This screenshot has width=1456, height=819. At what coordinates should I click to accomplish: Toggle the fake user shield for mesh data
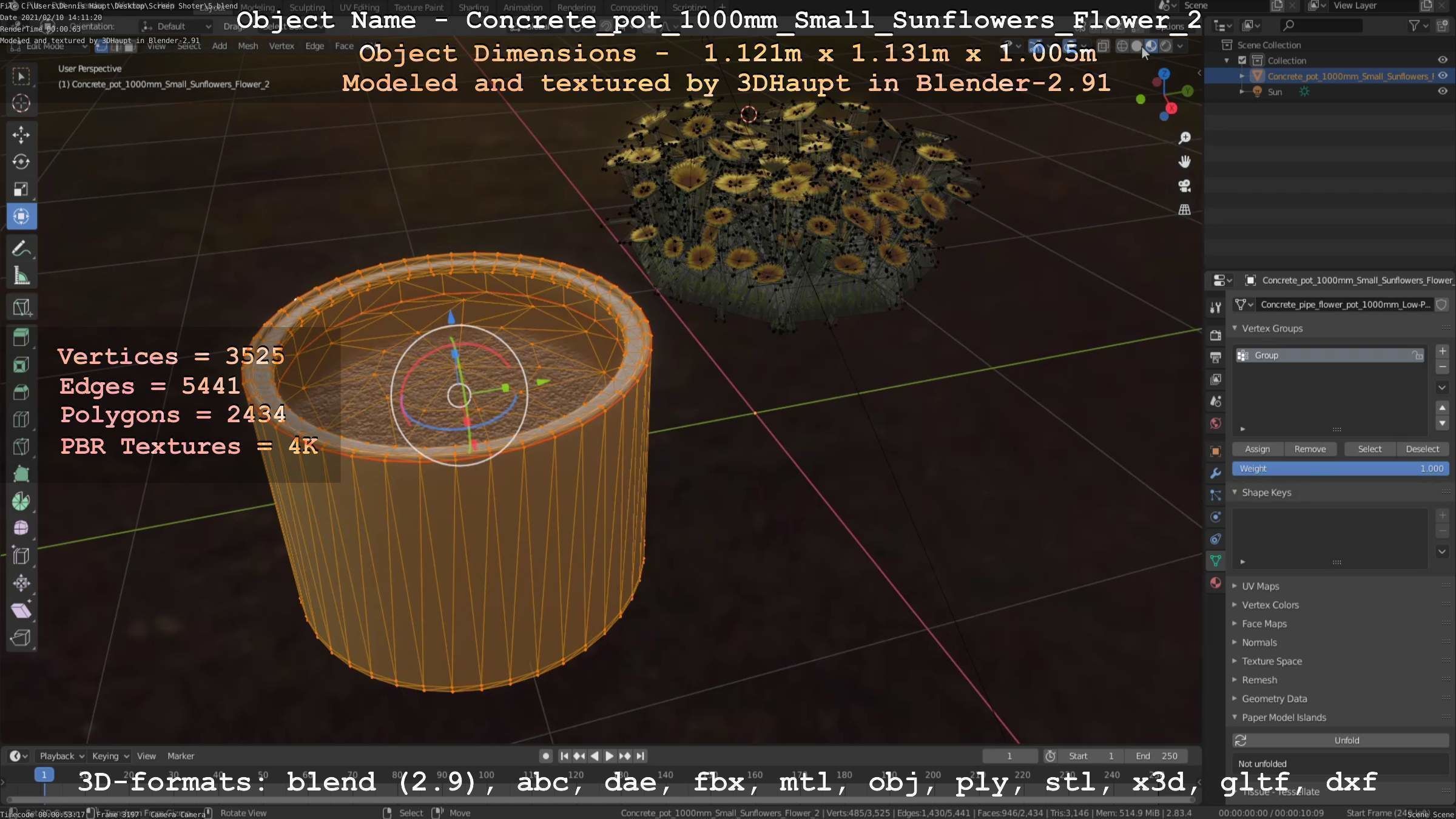coord(1442,305)
